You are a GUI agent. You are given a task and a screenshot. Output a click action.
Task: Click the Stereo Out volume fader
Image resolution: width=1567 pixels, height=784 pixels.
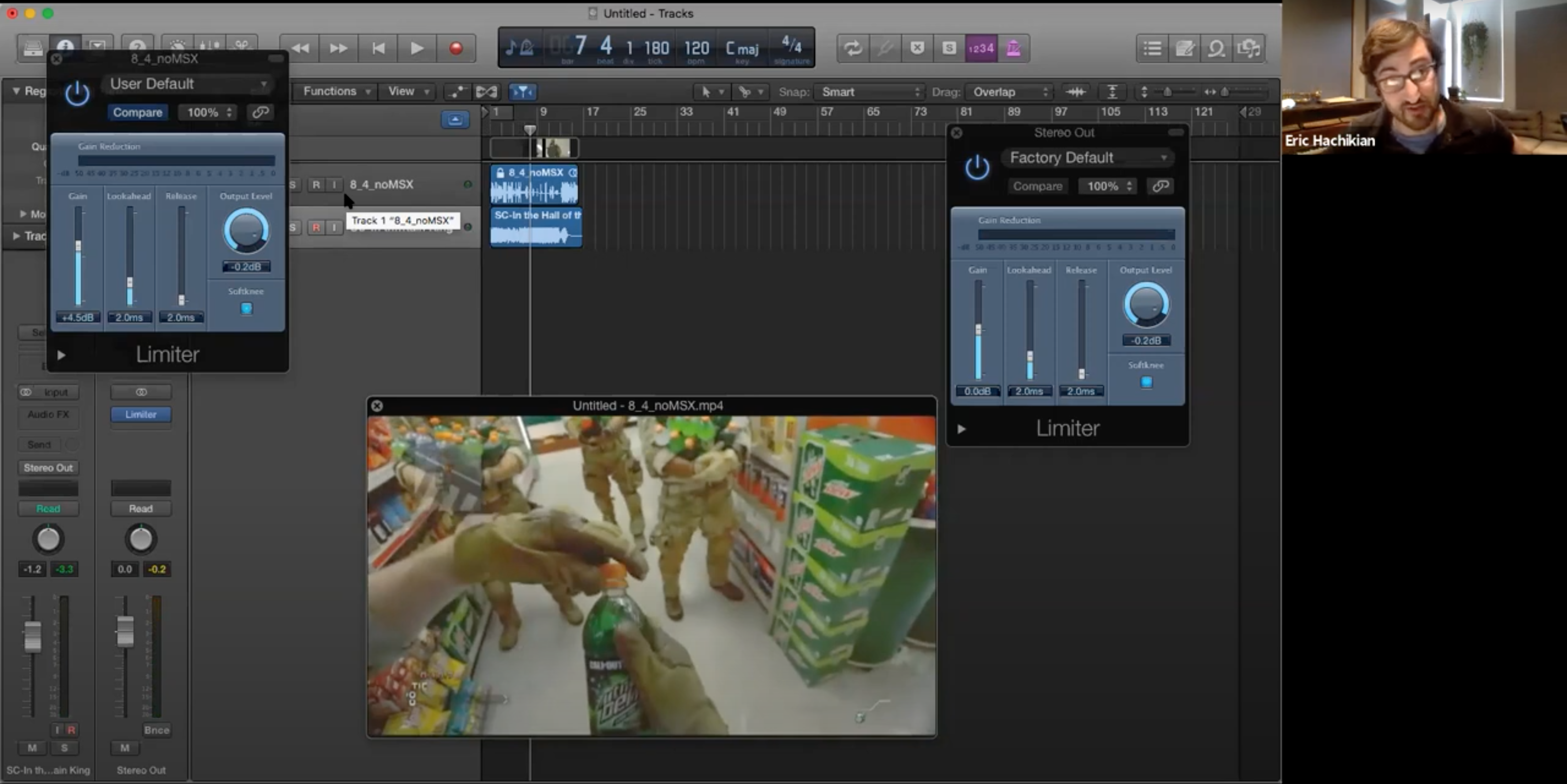[x=125, y=631]
